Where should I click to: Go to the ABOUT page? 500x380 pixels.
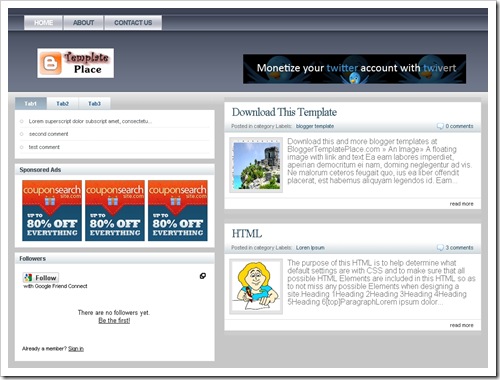[x=83, y=23]
